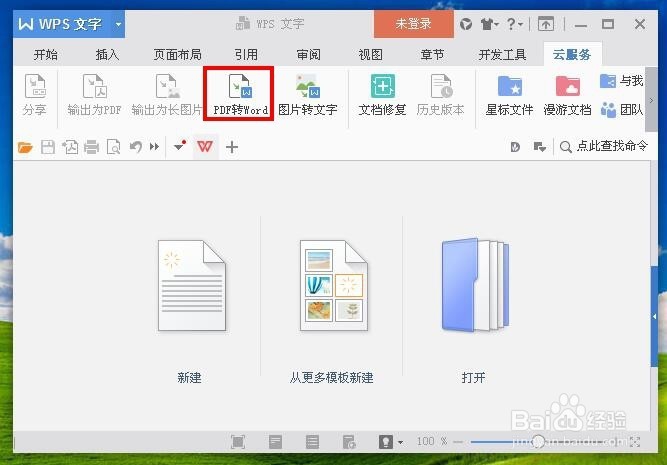Click the skin shirt icon in title bar
667x465 pixels.
[x=487, y=24]
